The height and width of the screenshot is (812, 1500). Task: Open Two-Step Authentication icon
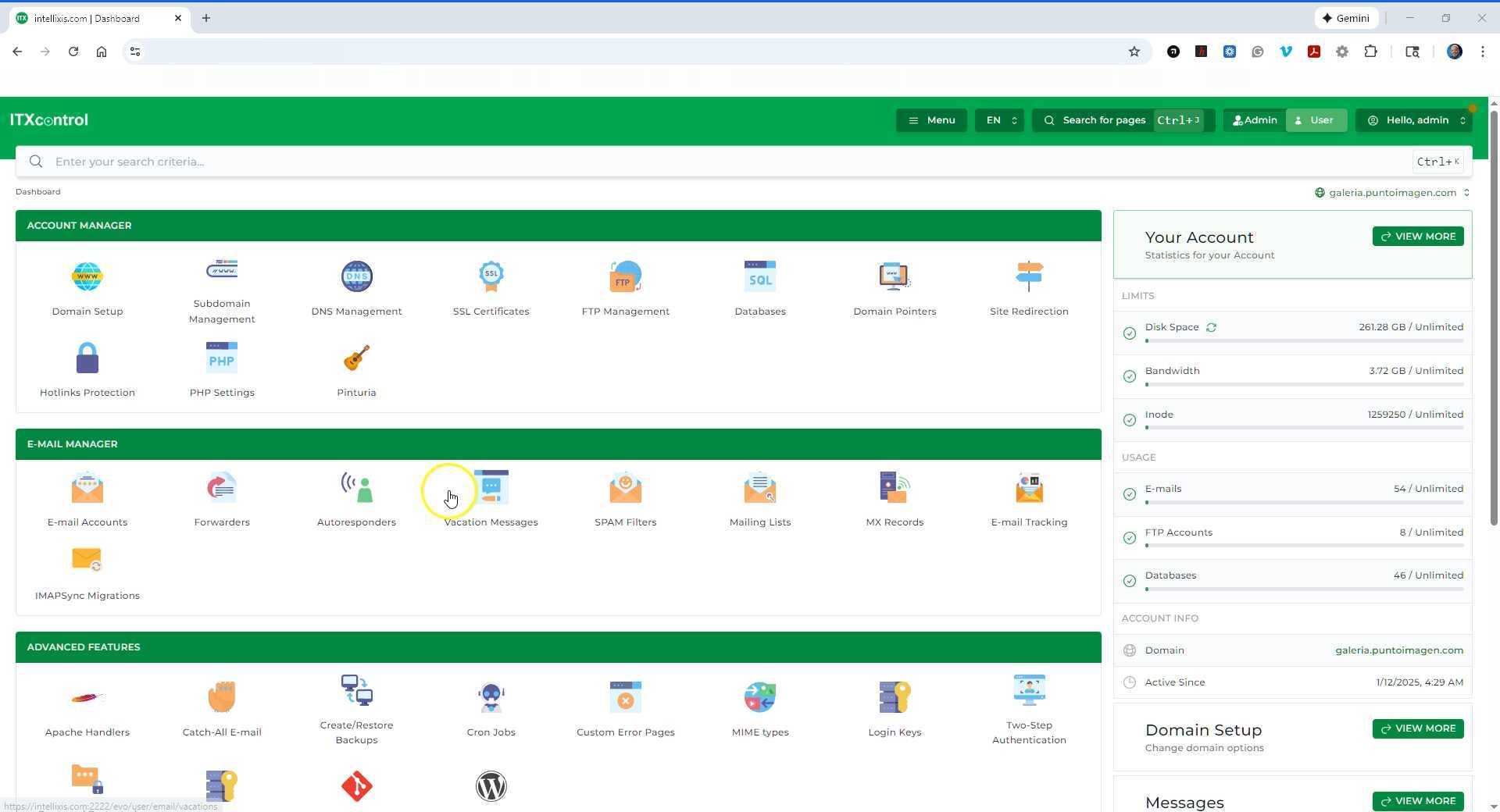click(1029, 690)
